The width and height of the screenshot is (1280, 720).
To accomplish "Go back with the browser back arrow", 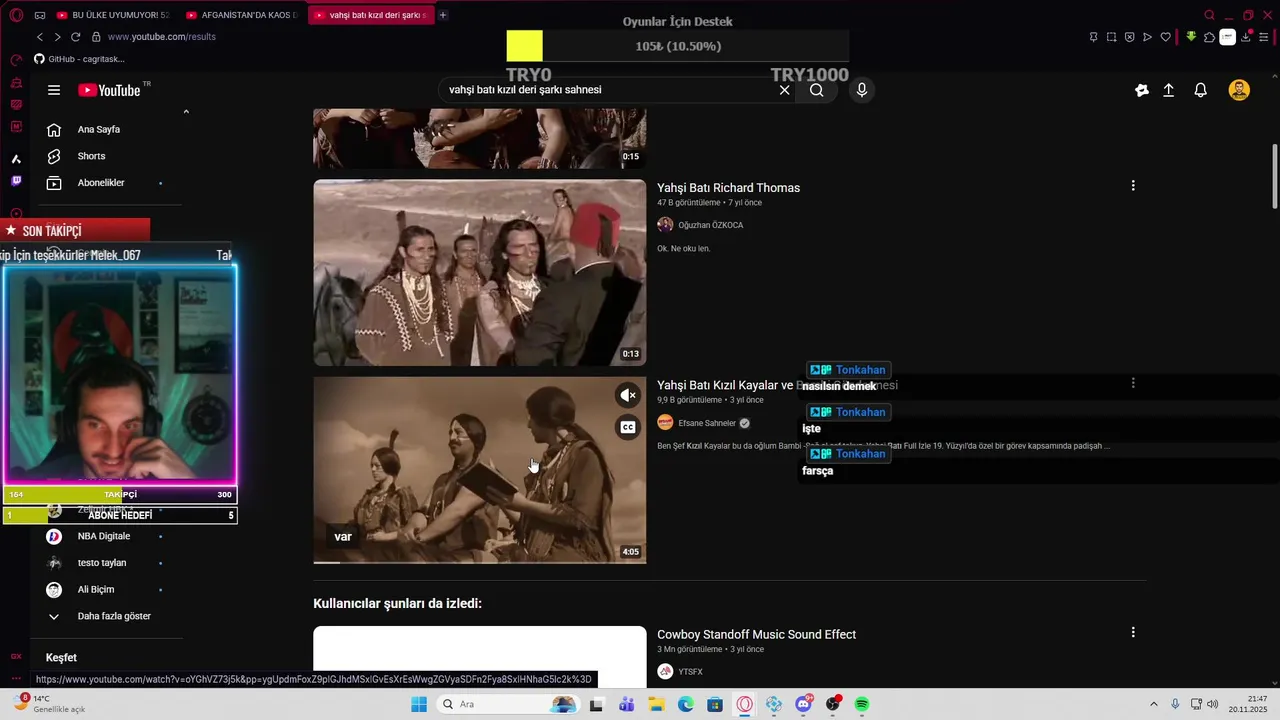I will [x=40, y=37].
